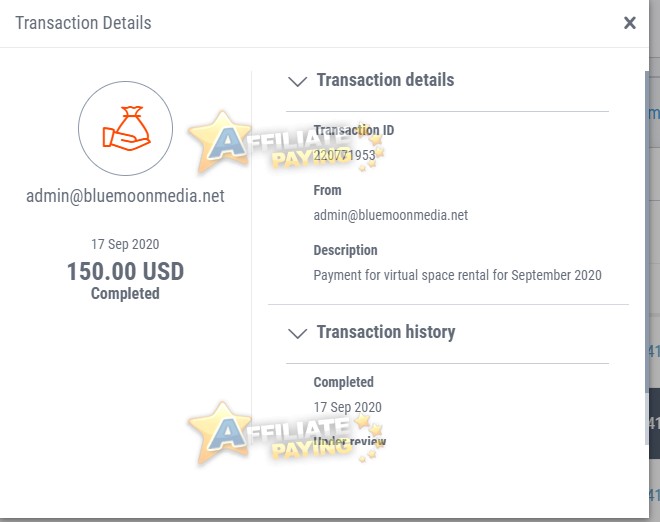Image resolution: width=660 pixels, height=522 pixels.
Task: Click the Transaction history section heading
Action: point(386,332)
